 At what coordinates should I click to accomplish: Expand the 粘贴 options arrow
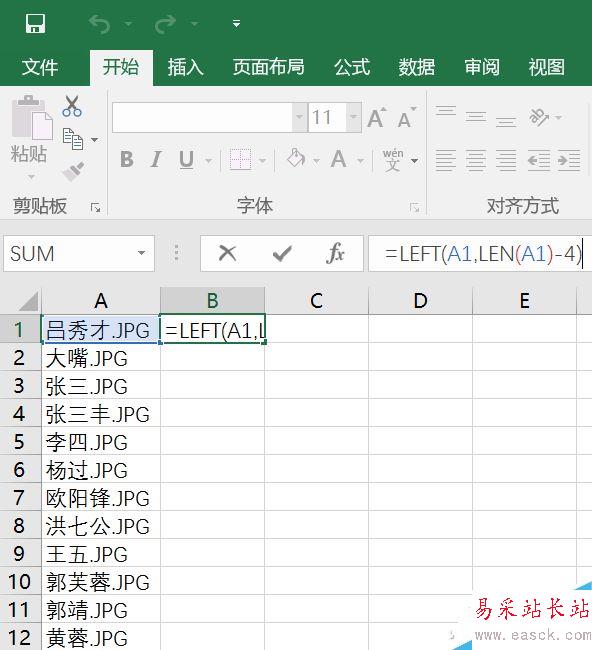[31, 177]
